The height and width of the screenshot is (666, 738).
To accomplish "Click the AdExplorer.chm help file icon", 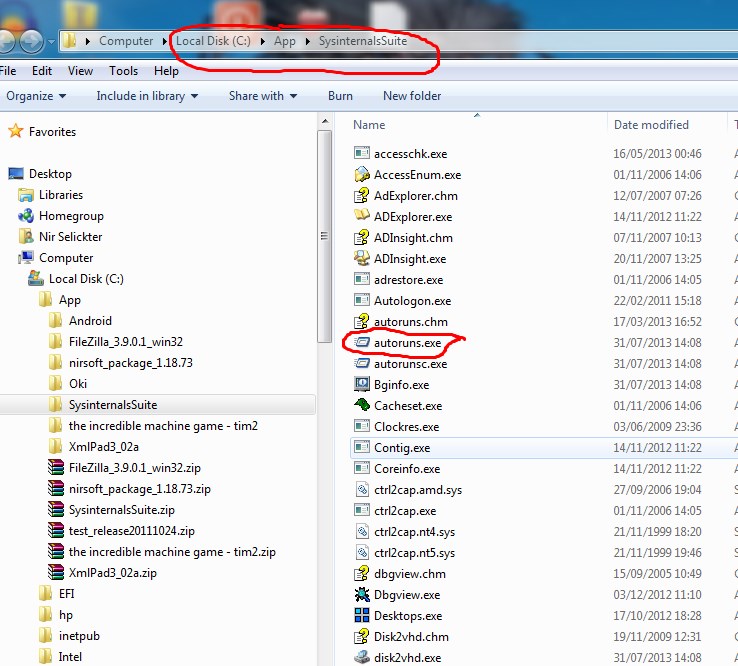I will click(361, 195).
